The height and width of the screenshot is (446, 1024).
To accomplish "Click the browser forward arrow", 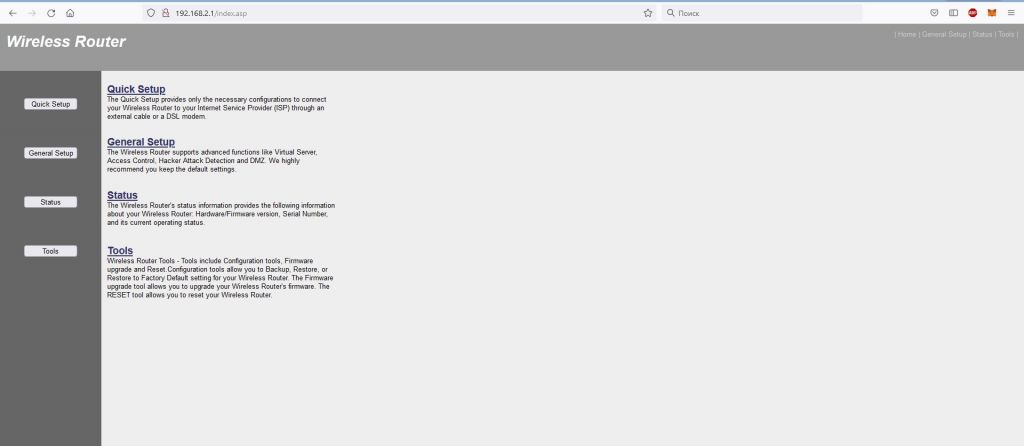I will [x=31, y=13].
